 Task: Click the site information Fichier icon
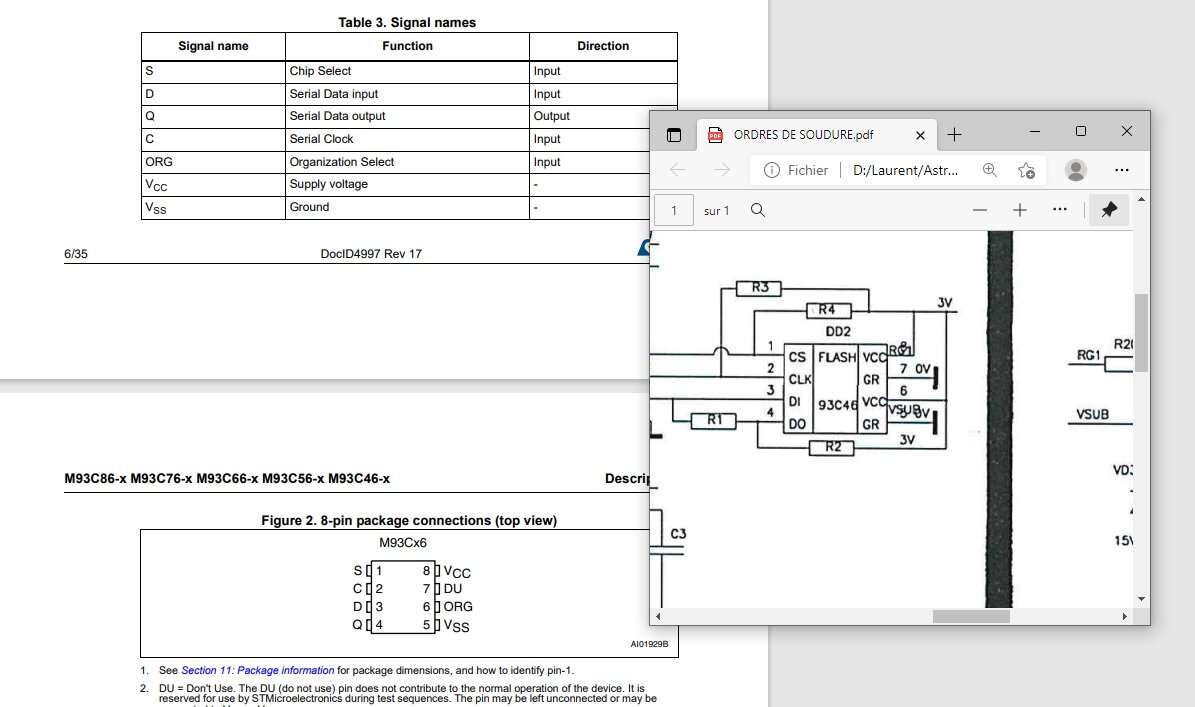point(771,170)
